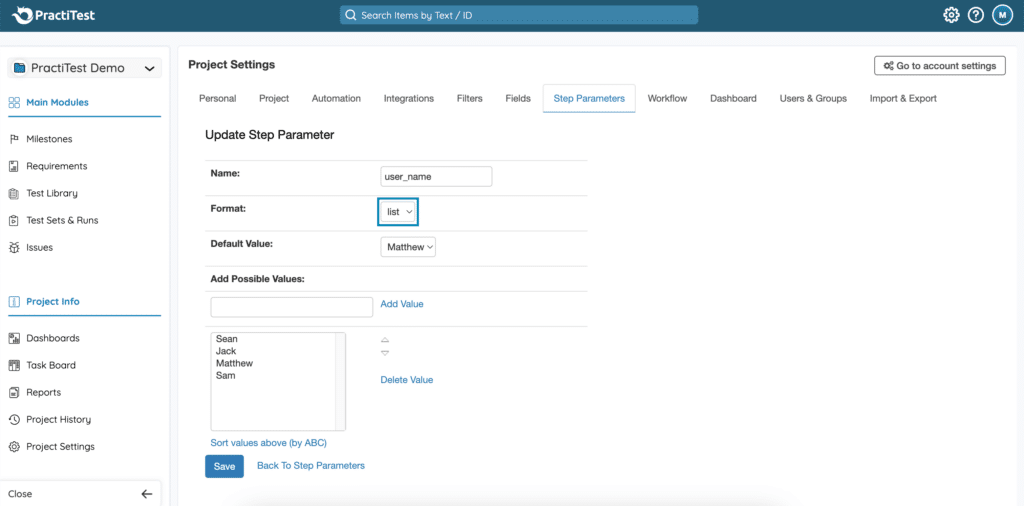Open Test Library in sidebar

point(51,193)
